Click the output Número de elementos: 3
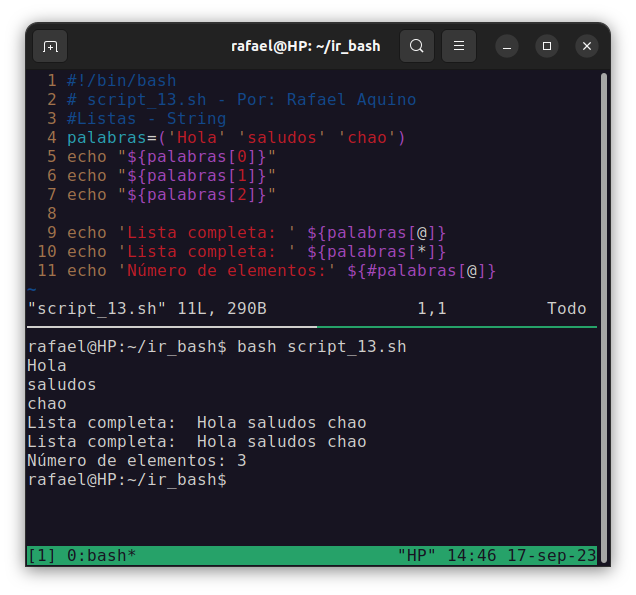 tap(137, 461)
